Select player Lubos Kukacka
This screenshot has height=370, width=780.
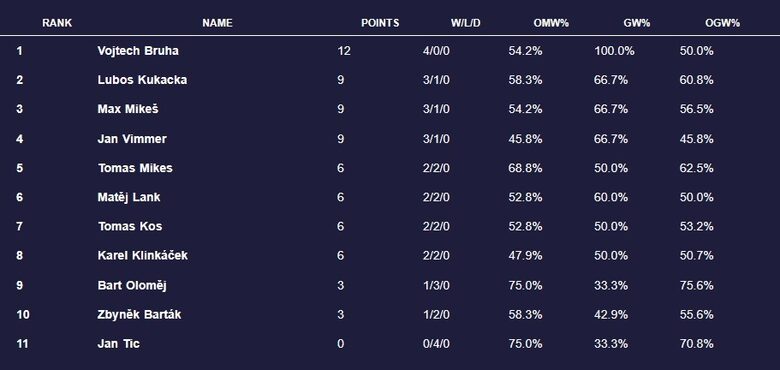click(x=142, y=80)
